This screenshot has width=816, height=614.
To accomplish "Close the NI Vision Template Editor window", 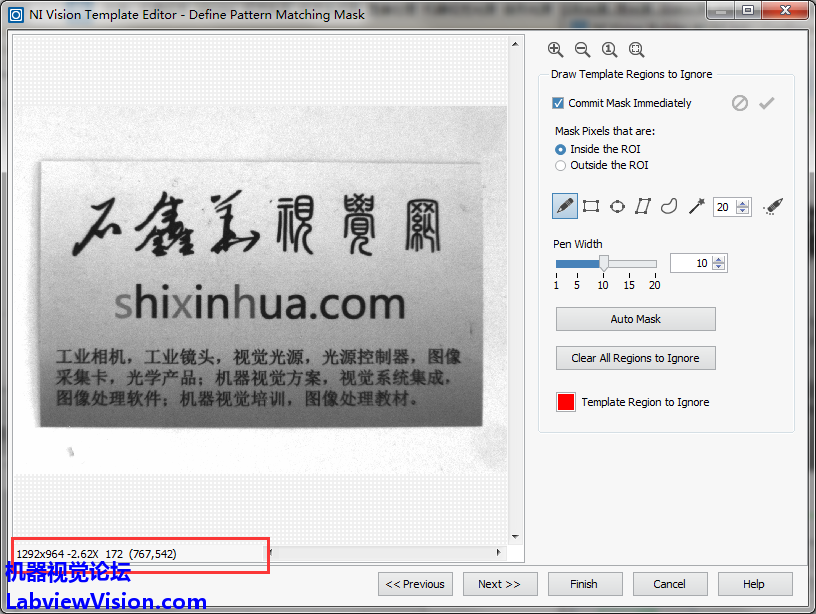I will click(785, 10).
